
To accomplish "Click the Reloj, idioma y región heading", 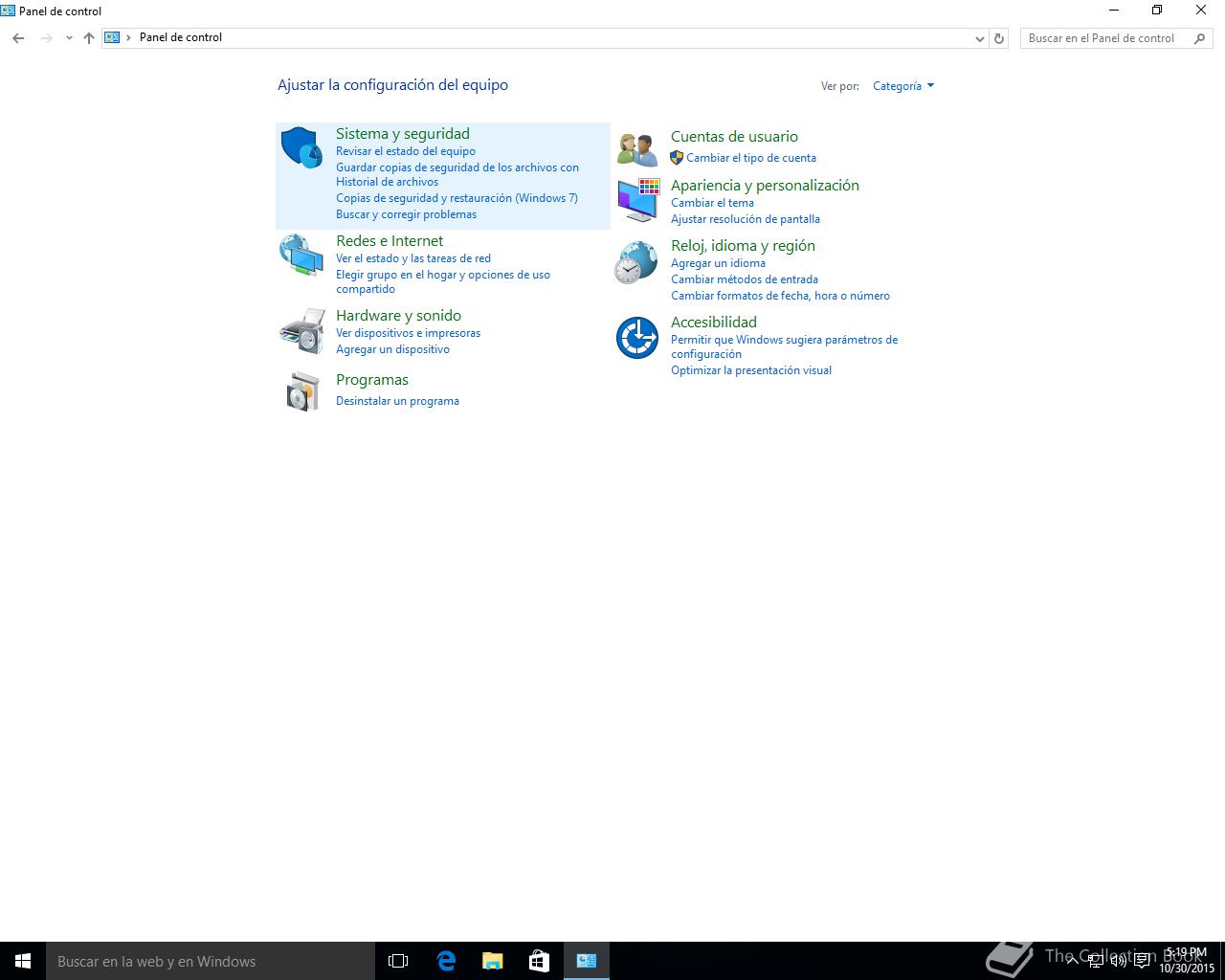I will (743, 246).
